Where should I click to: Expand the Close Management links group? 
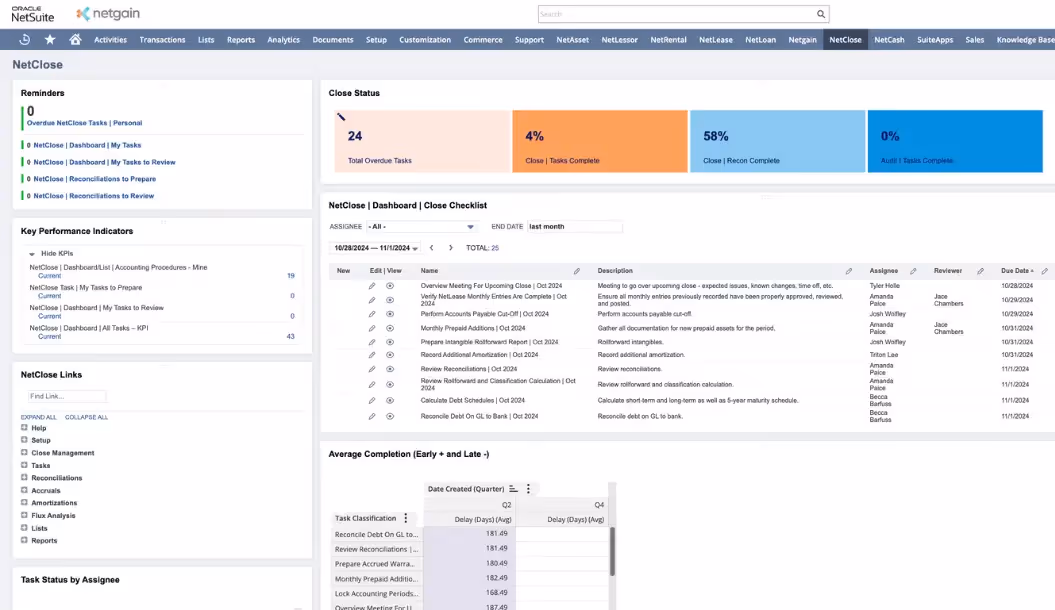pos(24,453)
